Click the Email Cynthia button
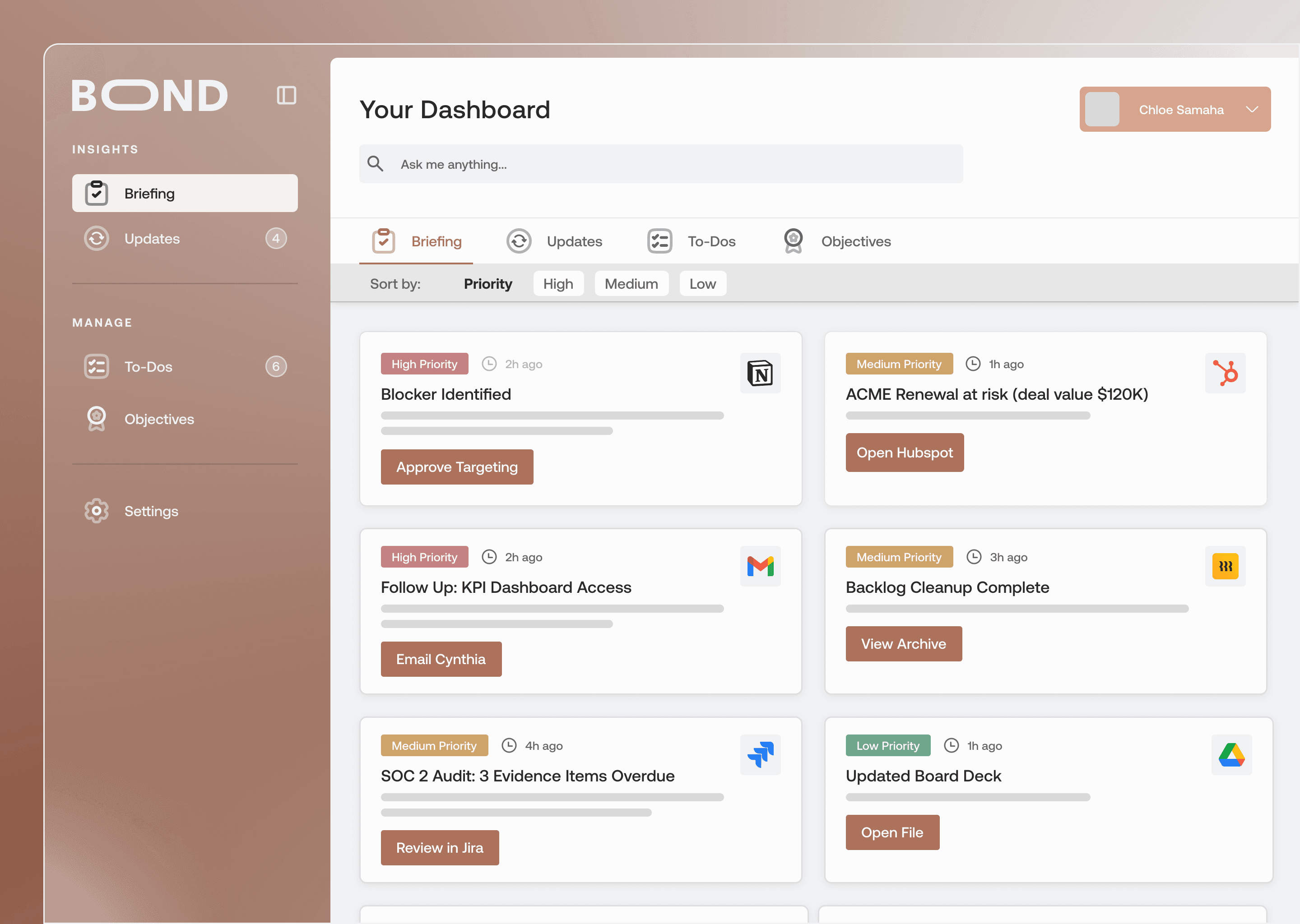The width and height of the screenshot is (1300, 924). [441, 659]
